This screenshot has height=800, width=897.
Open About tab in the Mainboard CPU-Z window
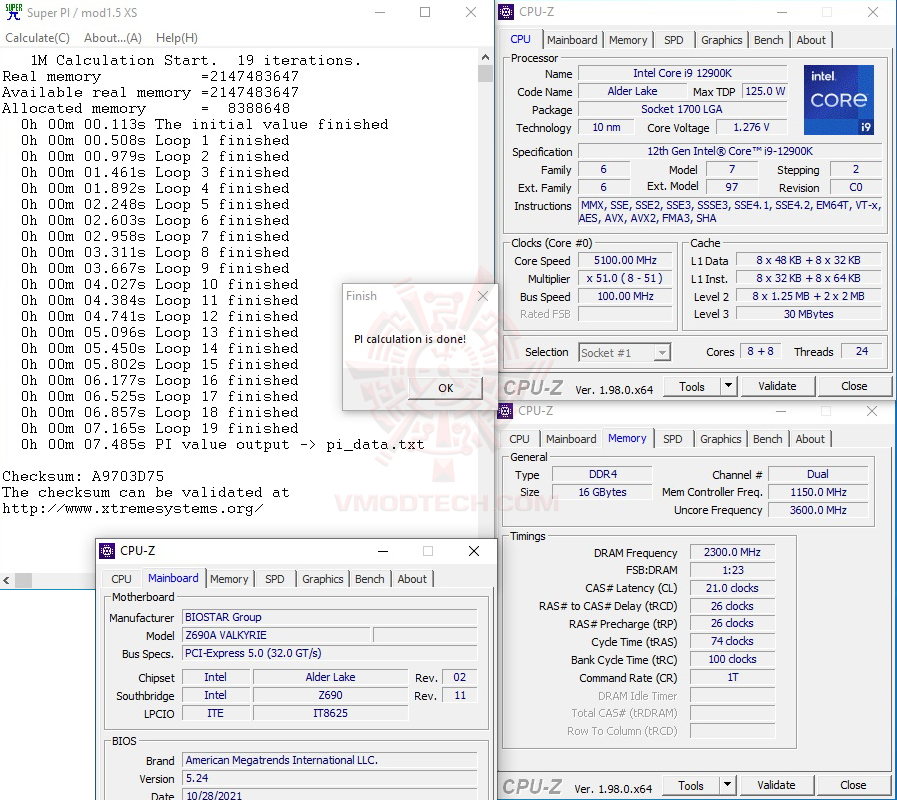point(412,579)
